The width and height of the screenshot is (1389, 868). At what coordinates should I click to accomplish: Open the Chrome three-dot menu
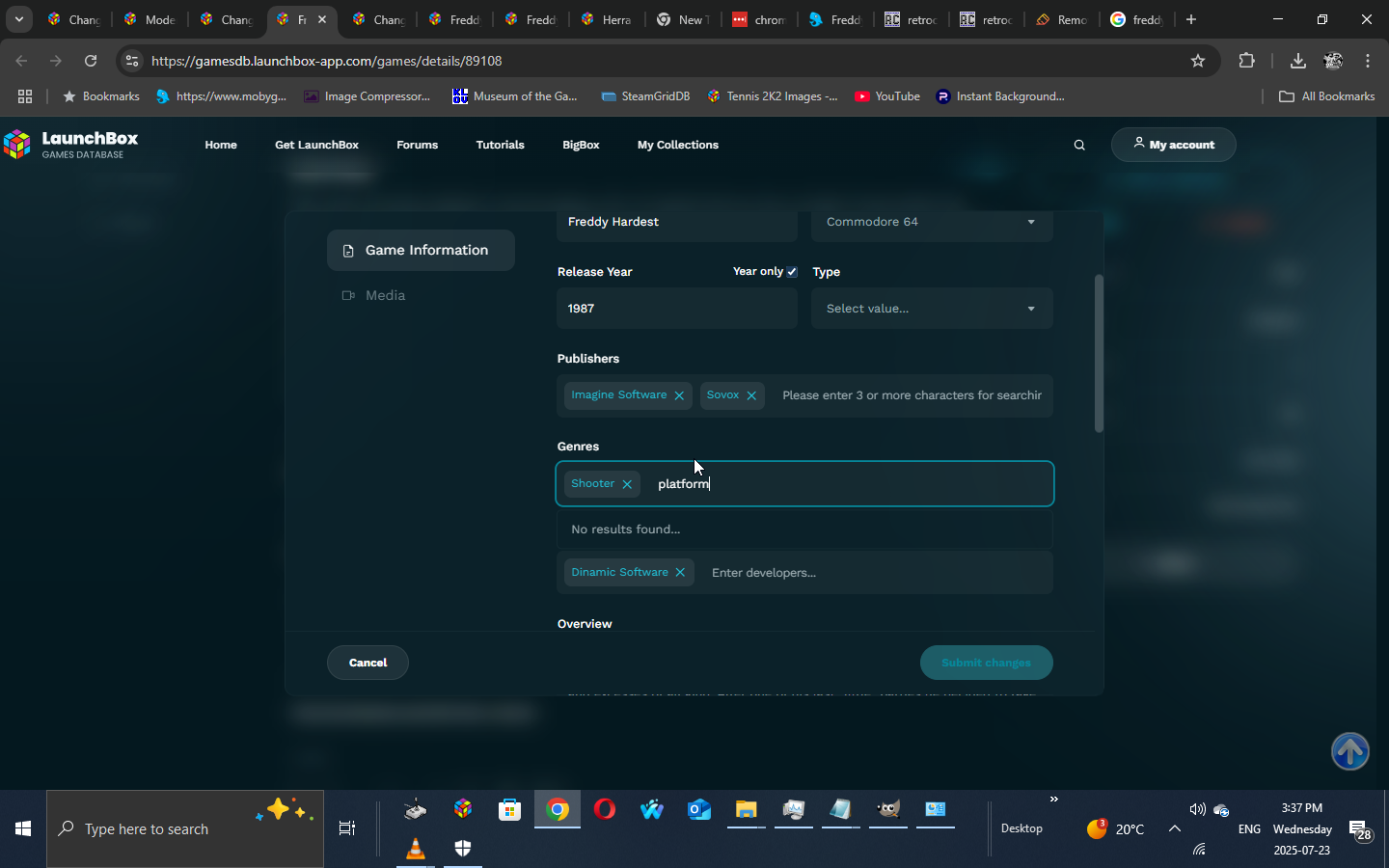(1368, 61)
